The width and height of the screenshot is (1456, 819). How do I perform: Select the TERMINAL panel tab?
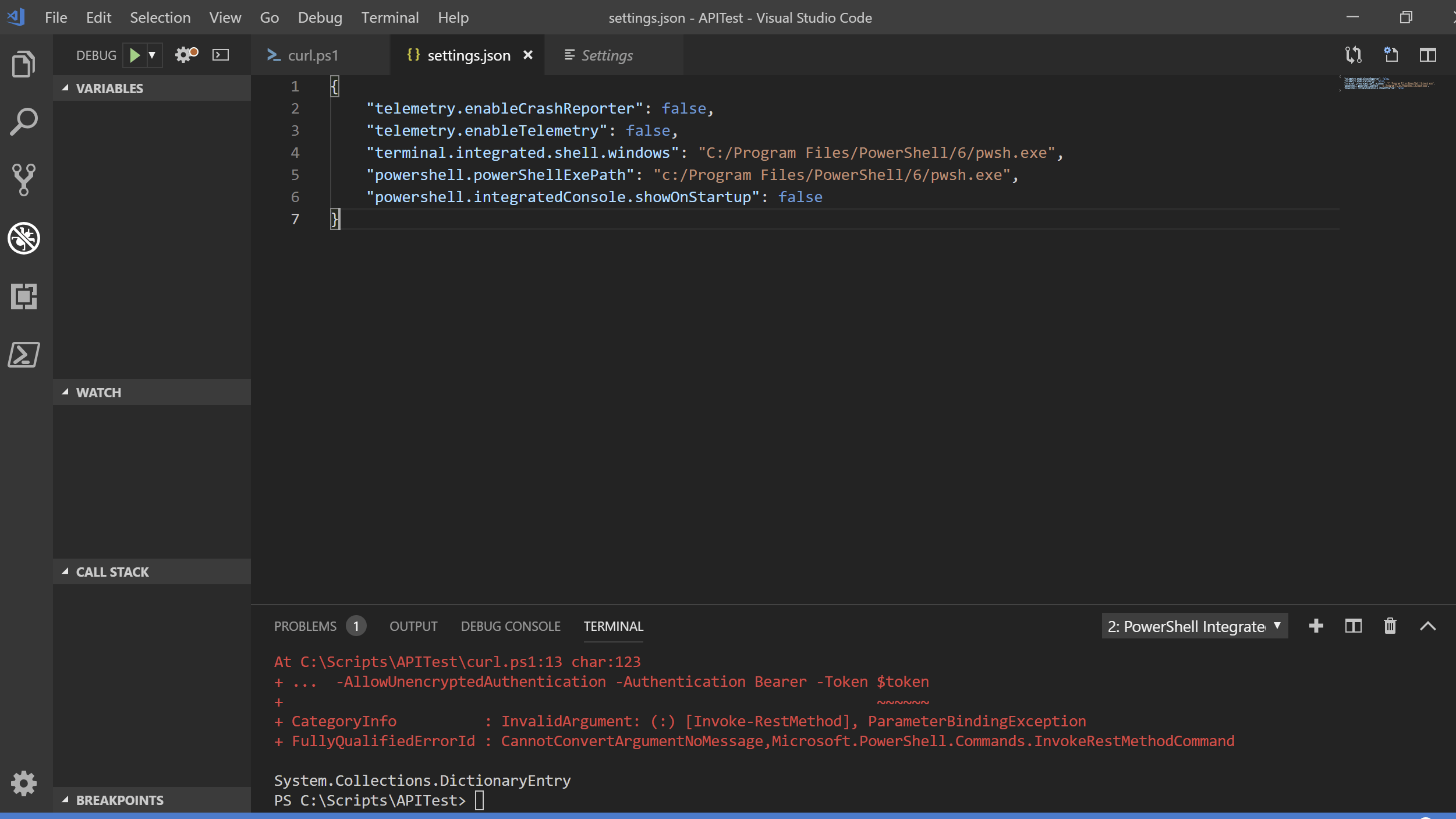pos(614,626)
